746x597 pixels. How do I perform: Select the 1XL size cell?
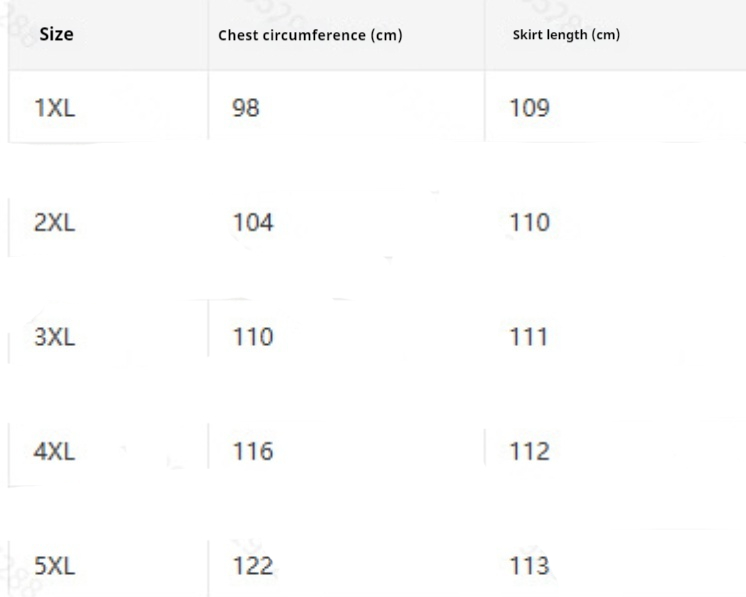click(x=54, y=108)
